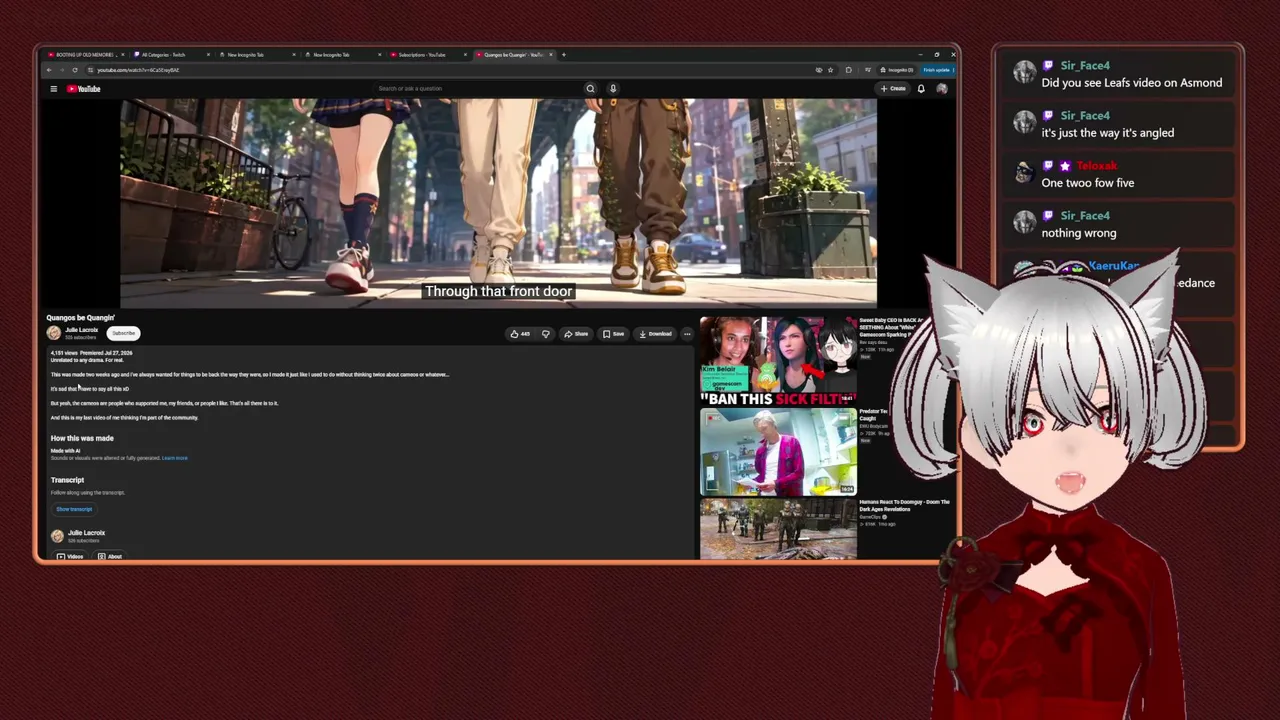Open the Humans React To Doomguy title
Image resolution: width=1280 pixels, height=720 pixels.
[904, 505]
